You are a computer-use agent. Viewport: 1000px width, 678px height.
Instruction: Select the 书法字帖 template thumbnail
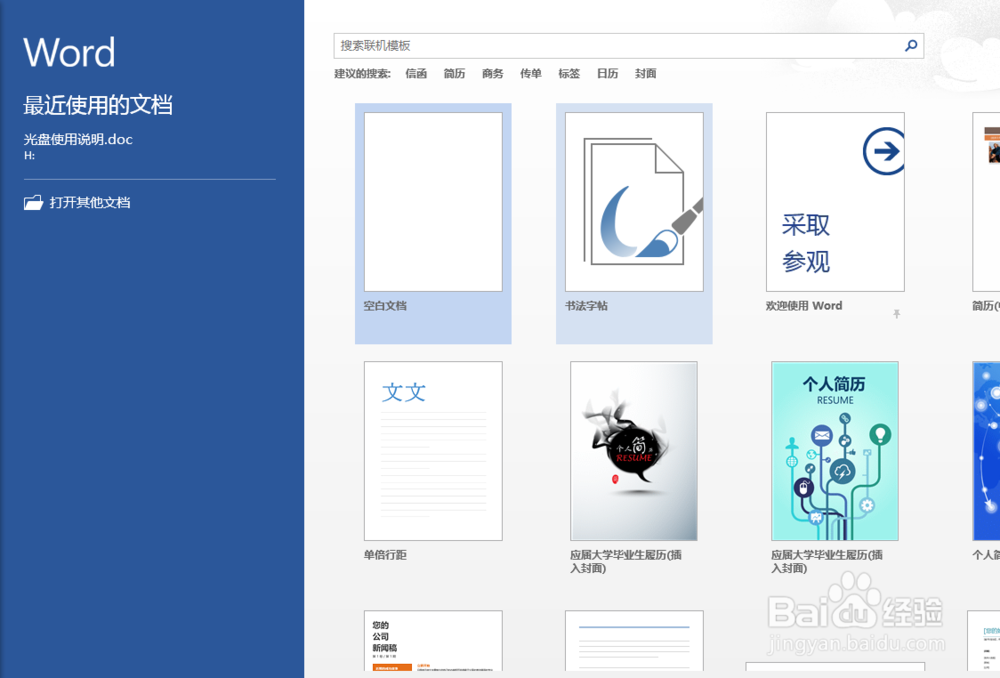pyautogui.click(x=634, y=202)
